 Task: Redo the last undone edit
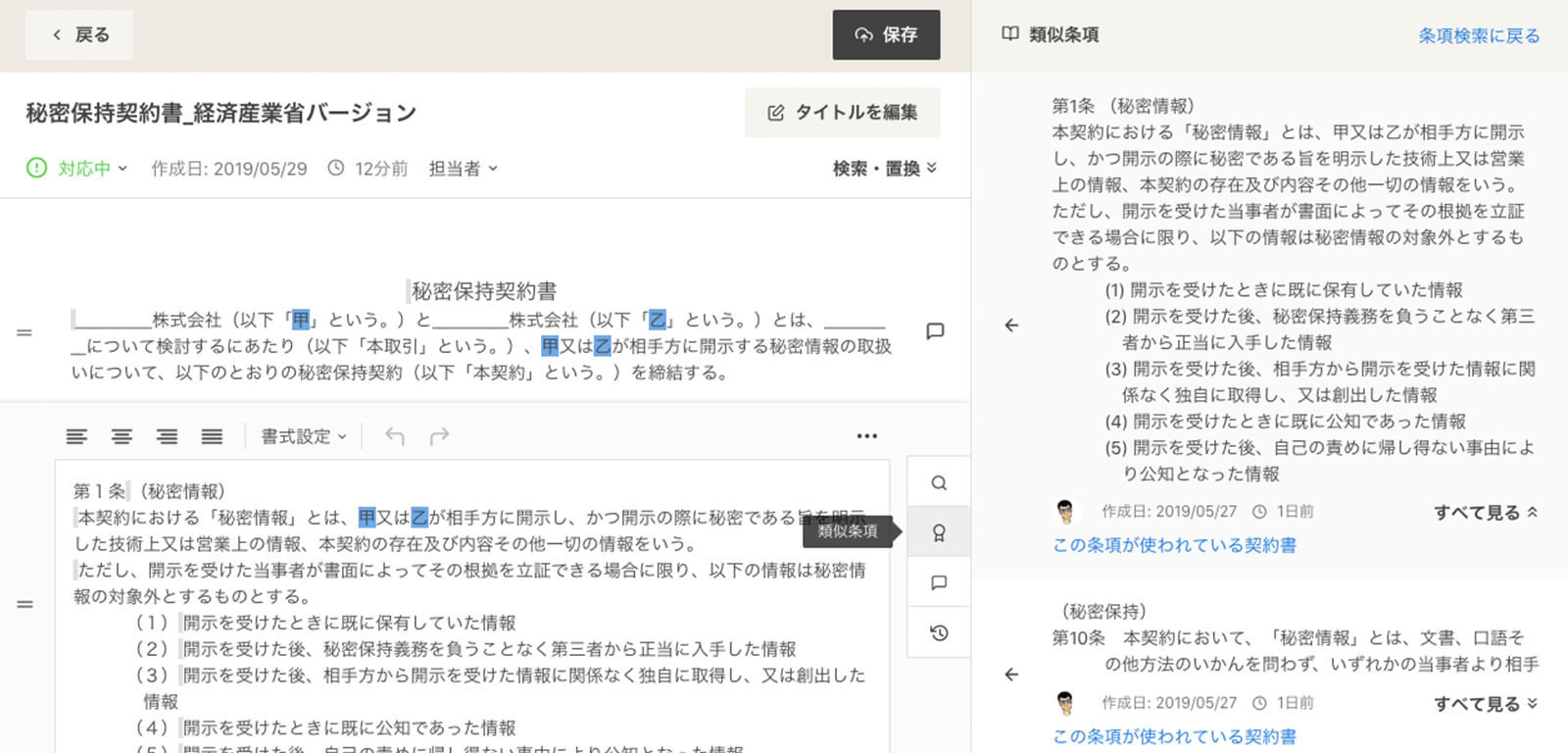440,436
